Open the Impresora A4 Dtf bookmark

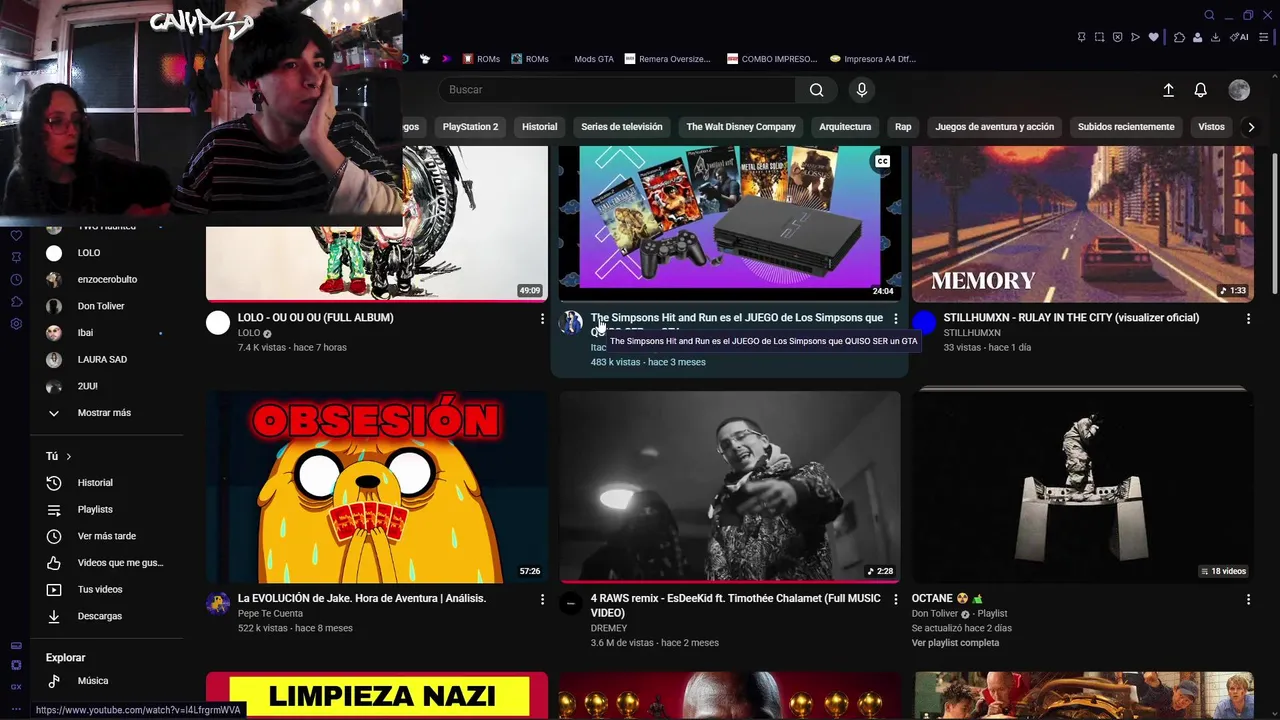click(873, 59)
